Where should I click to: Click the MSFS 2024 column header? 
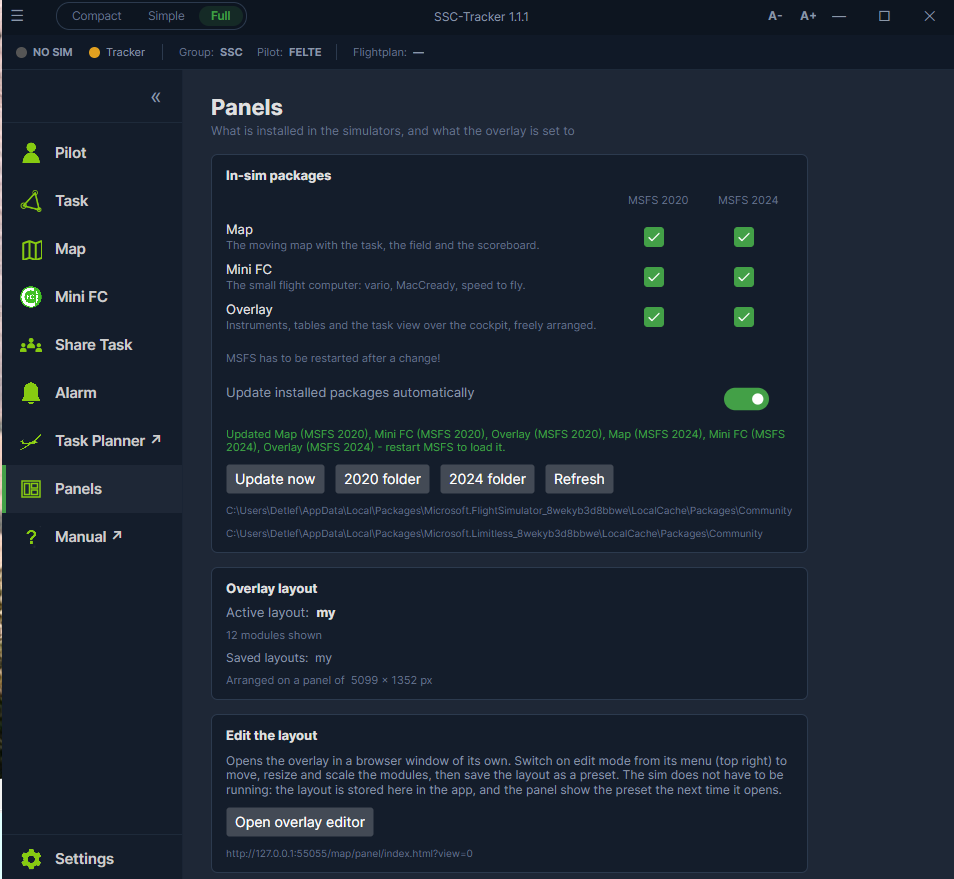[x=748, y=200]
